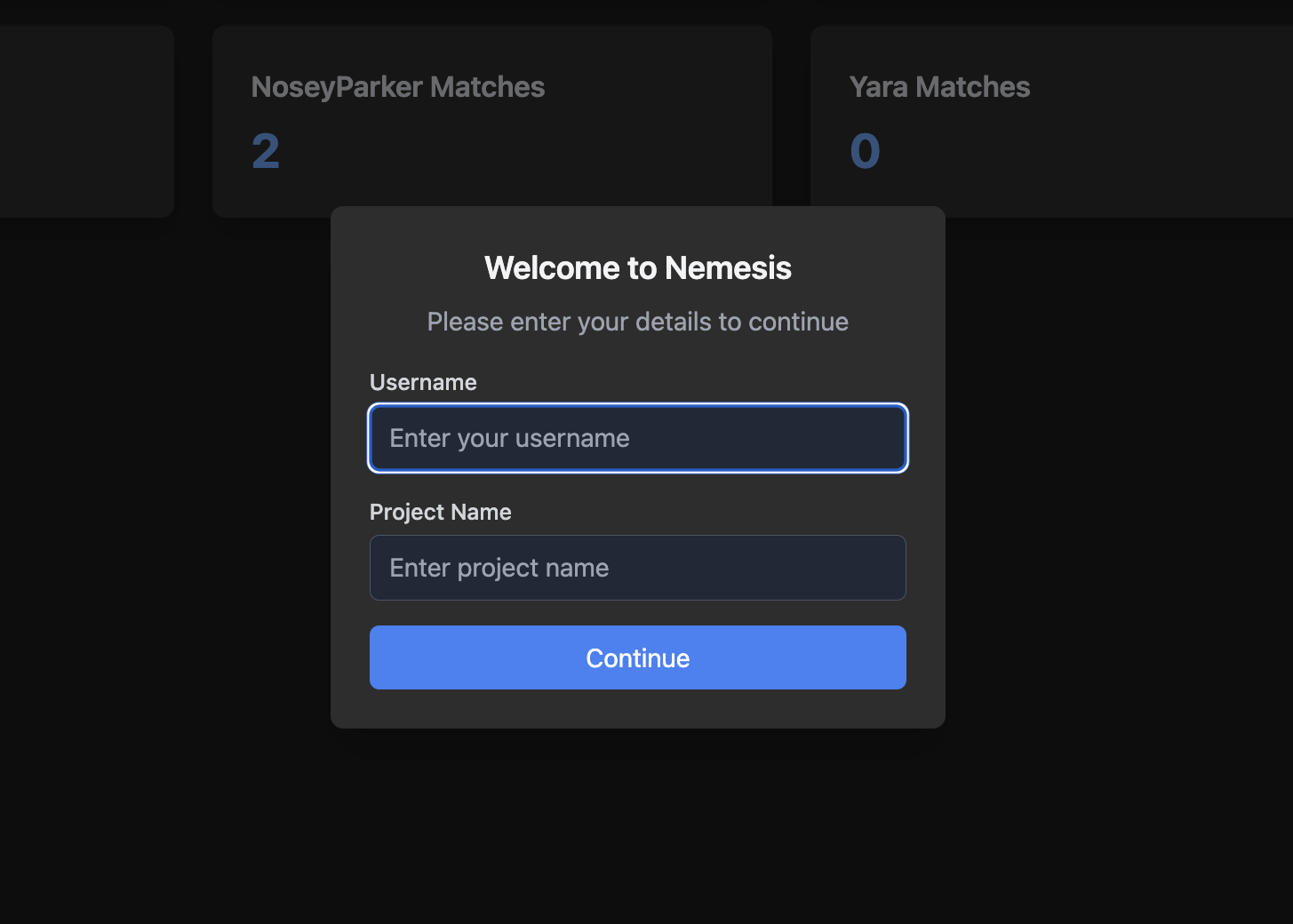The height and width of the screenshot is (924, 1293).
Task: Click the Yara Matches count of 0
Action: (865, 151)
